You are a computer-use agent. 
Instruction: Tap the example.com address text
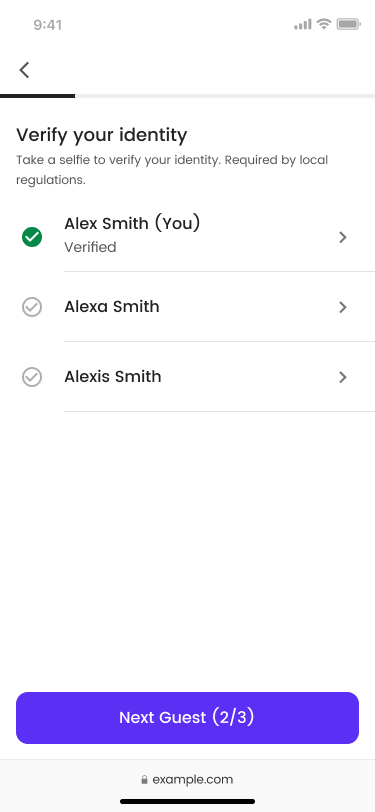pyautogui.click(x=193, y=779)
